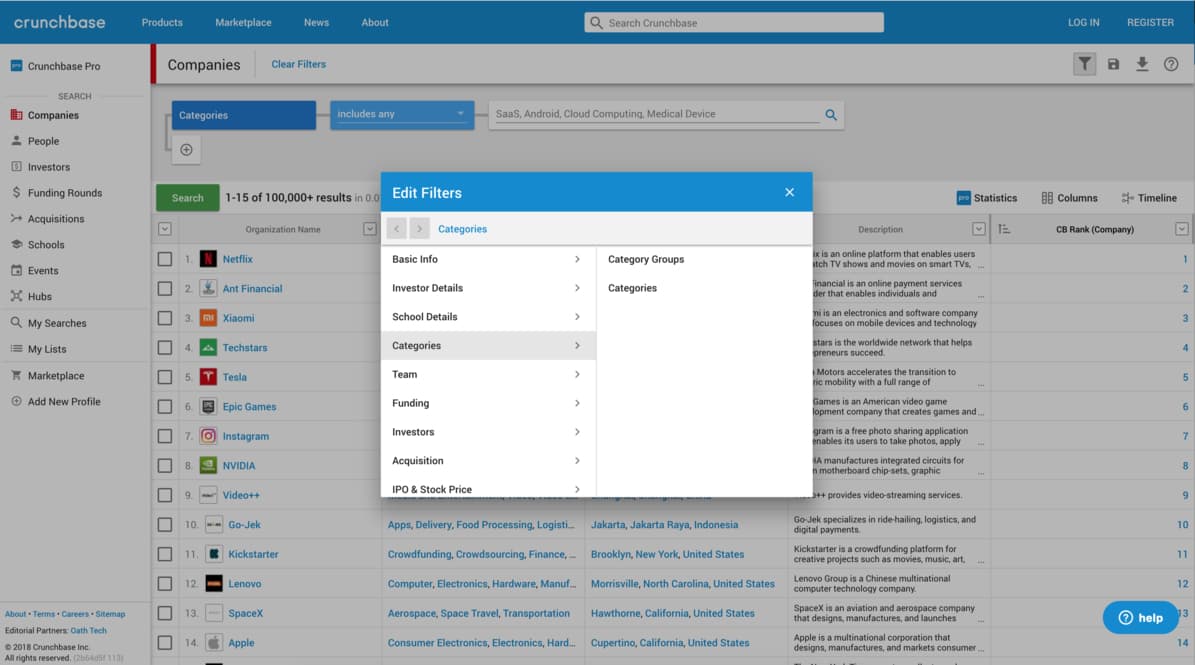Expand Investor Details filter group
This screenshot has height=665, width=1195.
(x=488, y=288)
